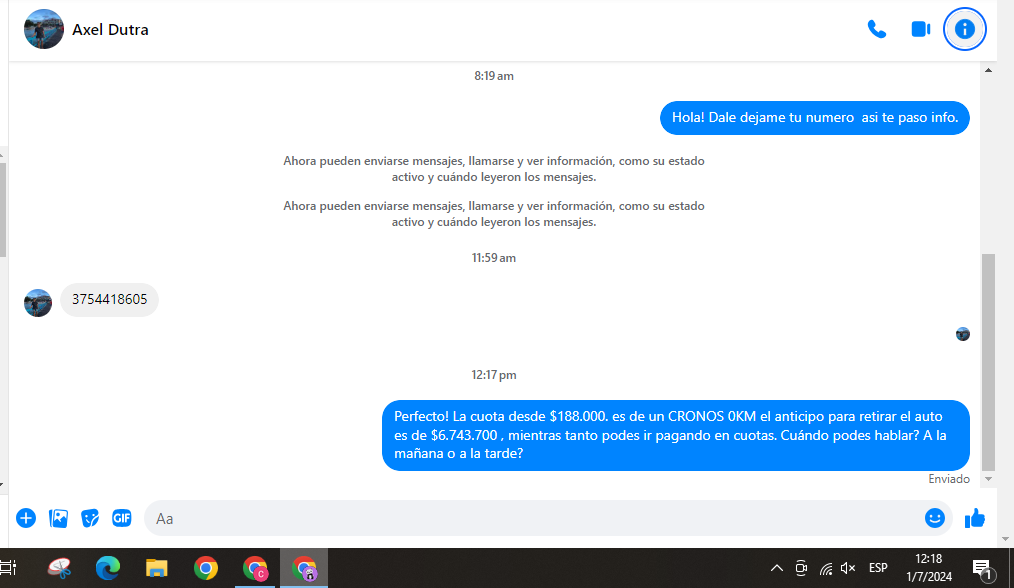Viewport: 1014px width, 588px height.
Task: Switch the ESP input language indicator
Action: pos(878,568)
